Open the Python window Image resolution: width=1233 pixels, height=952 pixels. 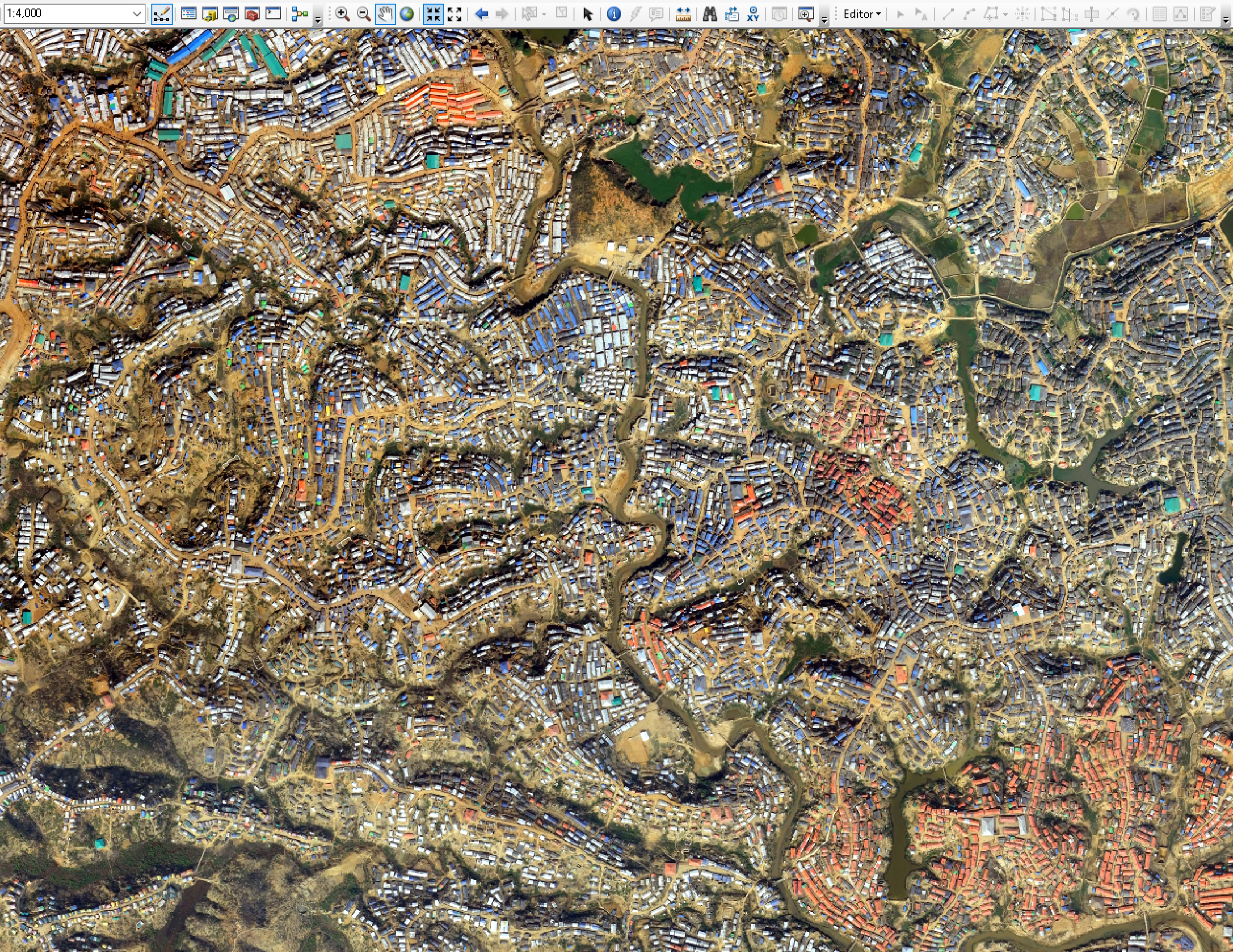point(273,14)
